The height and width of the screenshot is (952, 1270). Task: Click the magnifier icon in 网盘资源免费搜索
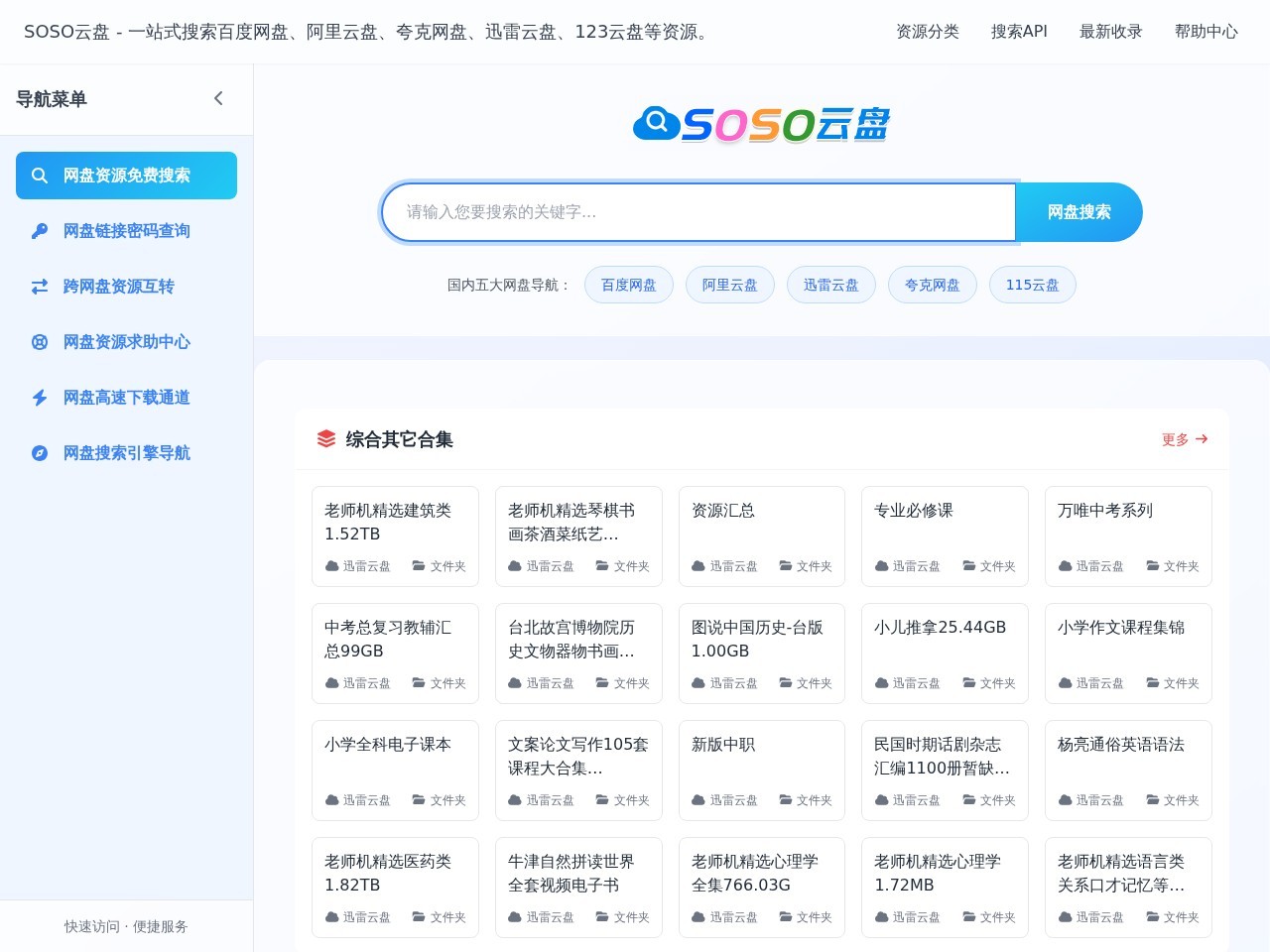click(x=40, y=176)
